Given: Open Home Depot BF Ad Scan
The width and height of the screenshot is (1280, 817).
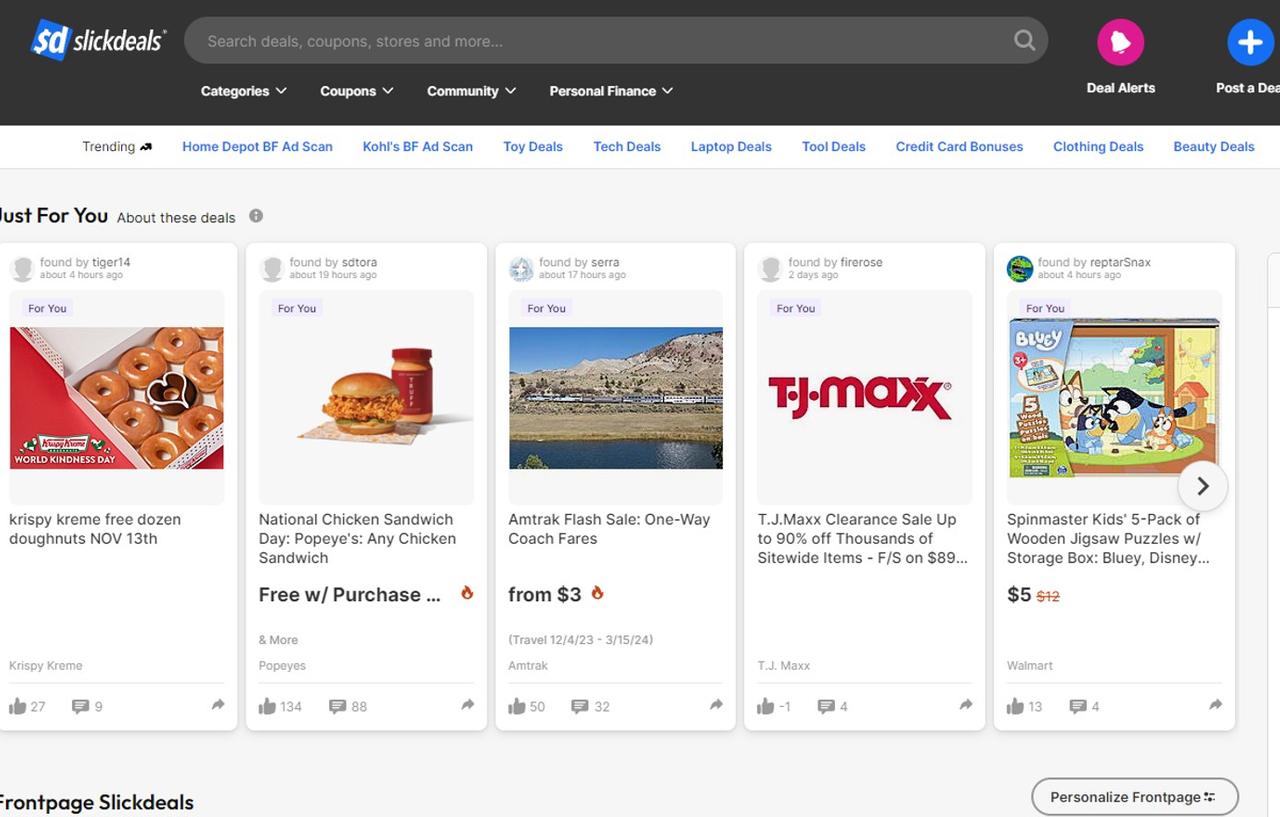Looking at the screenshot, I should (257, 146).
